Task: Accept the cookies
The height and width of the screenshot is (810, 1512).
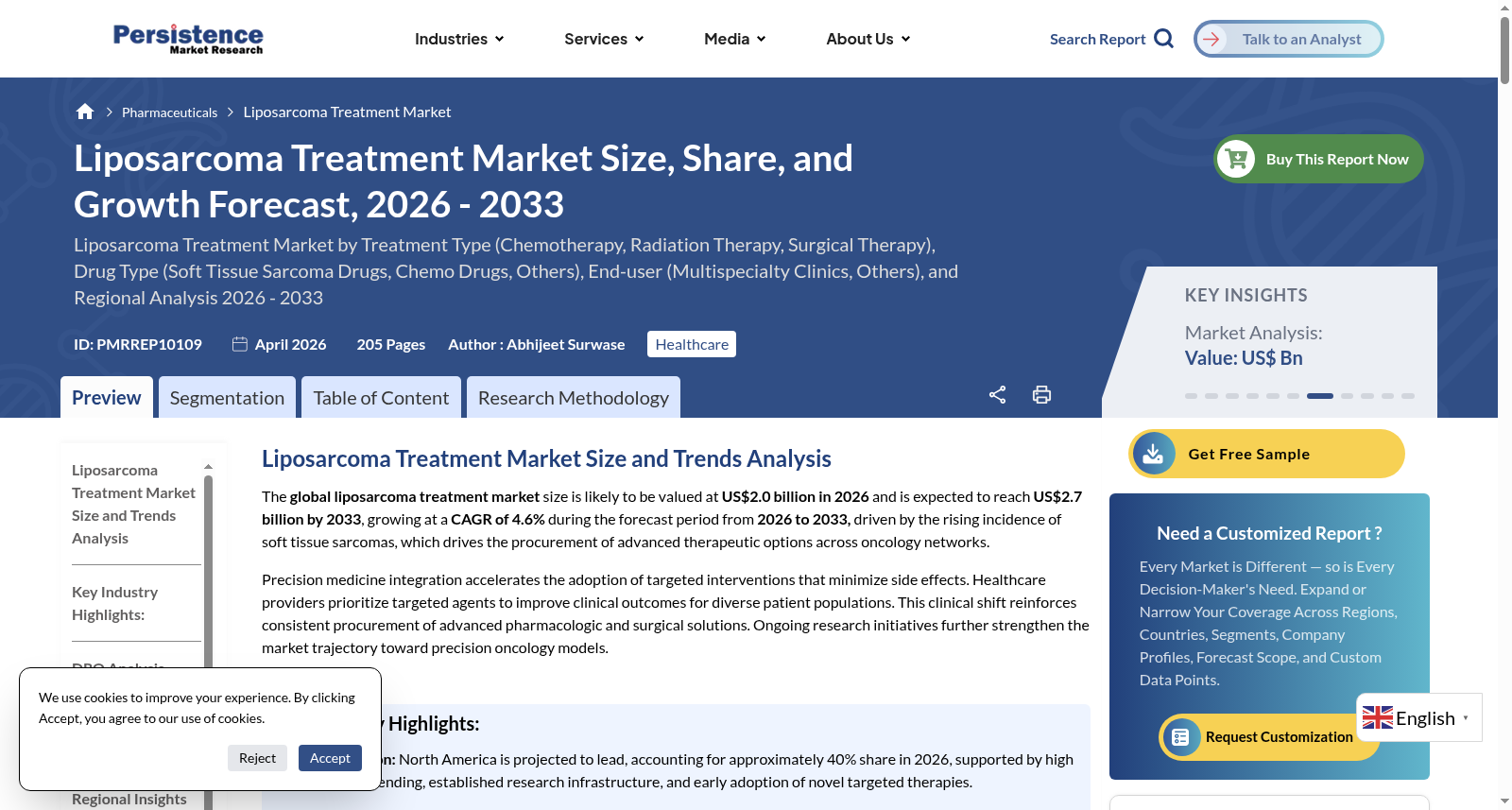Action: click(330, 758)
